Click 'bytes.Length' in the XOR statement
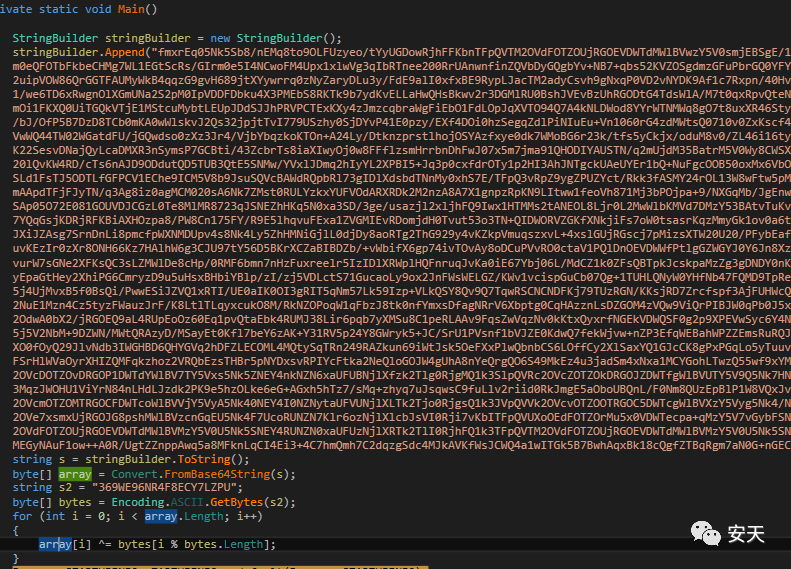Image resolution: width=791 pixels, height=569 pixels. tap(223, 544)
